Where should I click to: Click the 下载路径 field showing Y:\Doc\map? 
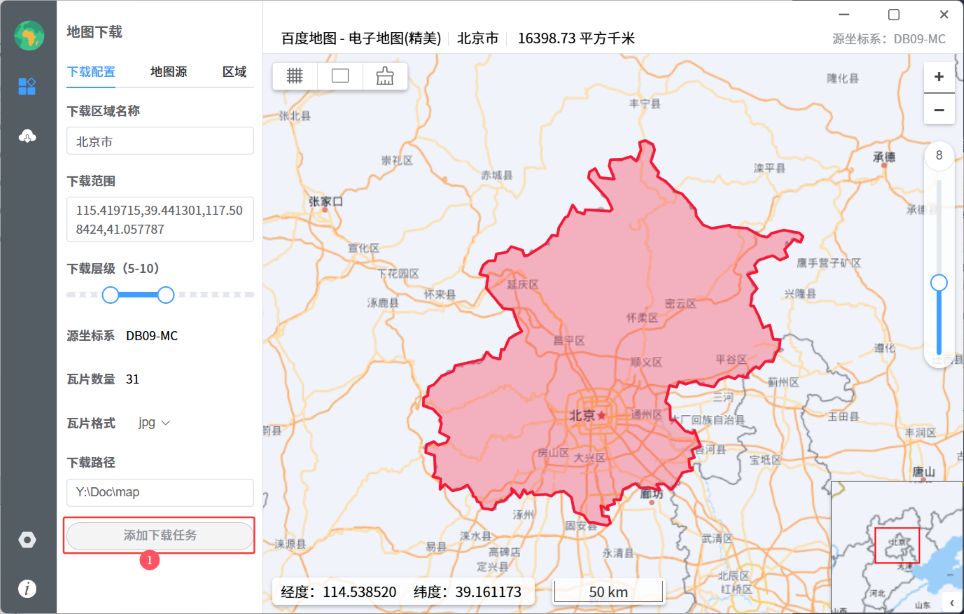(x=160, y=492)
